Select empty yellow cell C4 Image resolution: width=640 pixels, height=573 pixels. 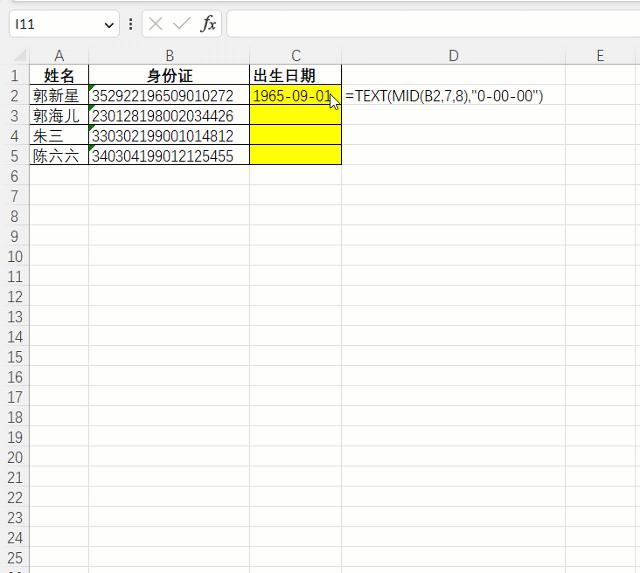pos(296,135)
